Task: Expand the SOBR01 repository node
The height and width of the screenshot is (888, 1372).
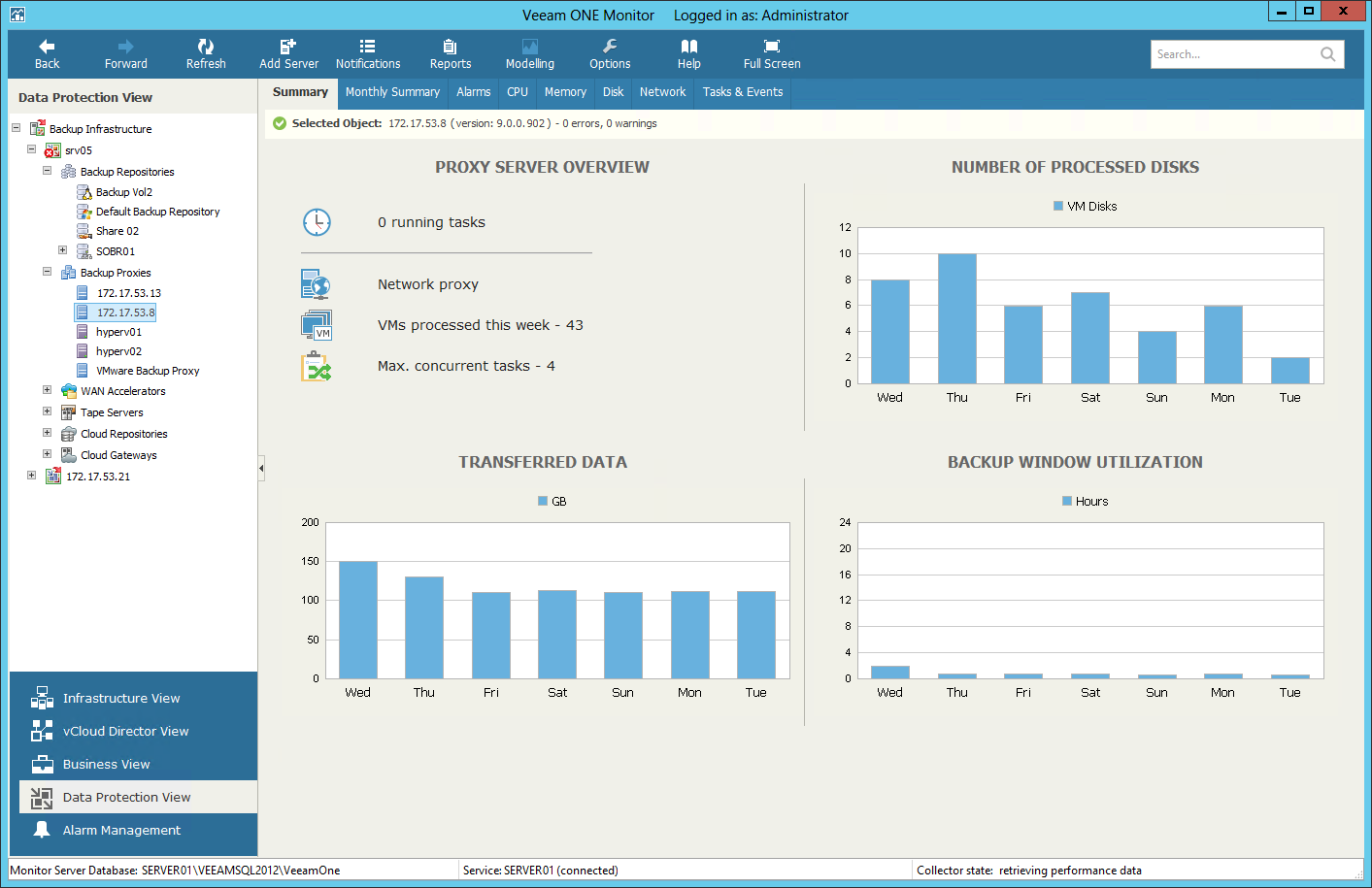Action: 62,250
